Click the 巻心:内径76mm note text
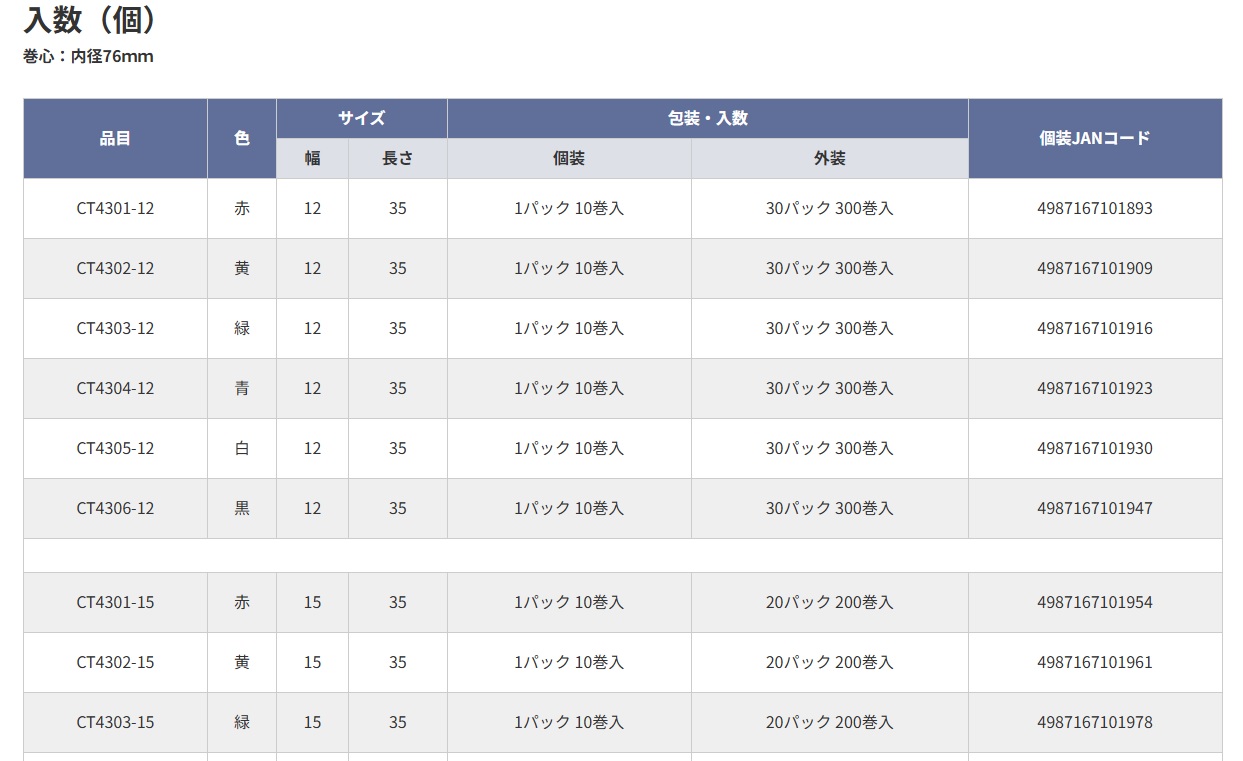The height and width of the screenshot is (761, 1243). tap(88, 57)
